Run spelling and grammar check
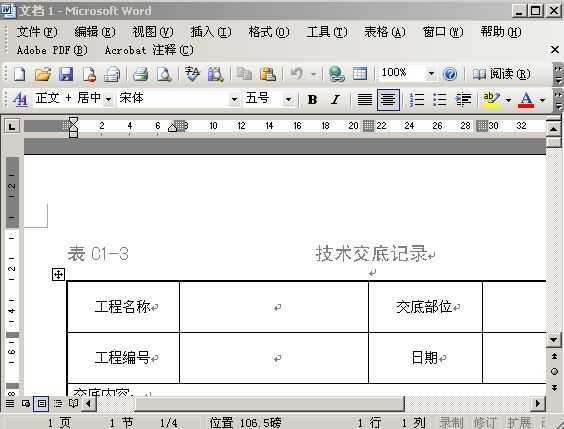 click(192, 74)
